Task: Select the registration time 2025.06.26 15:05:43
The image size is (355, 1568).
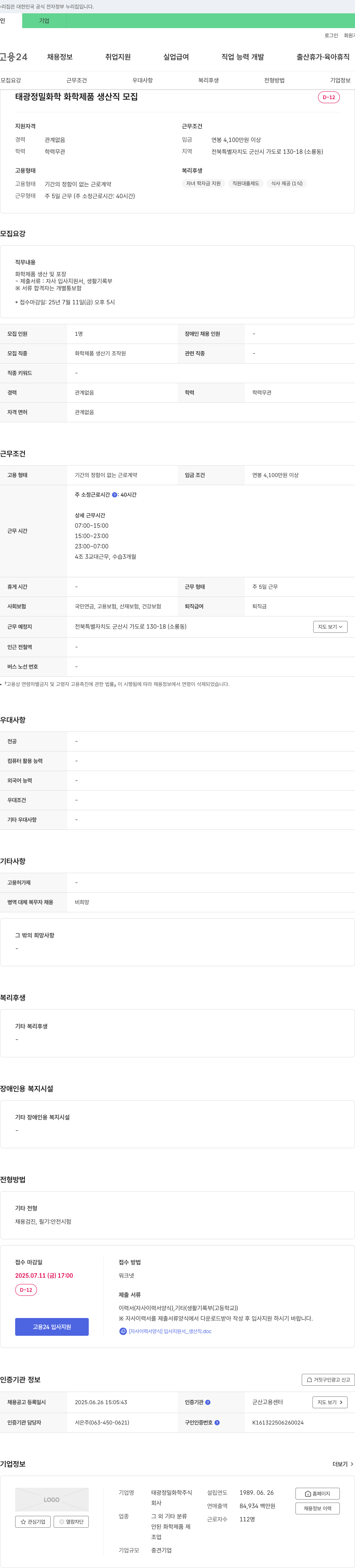Action: click(101, 1402)
